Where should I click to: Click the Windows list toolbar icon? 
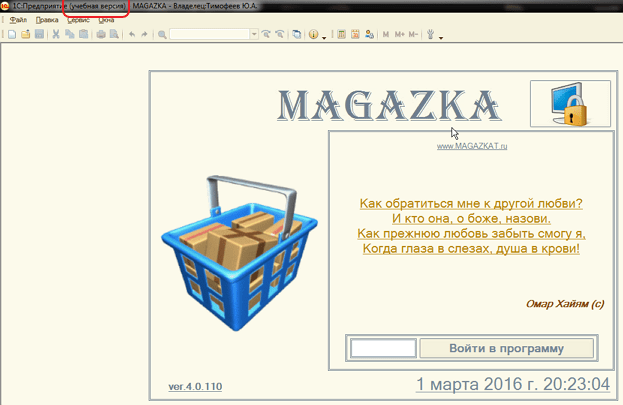click(296, 35)
